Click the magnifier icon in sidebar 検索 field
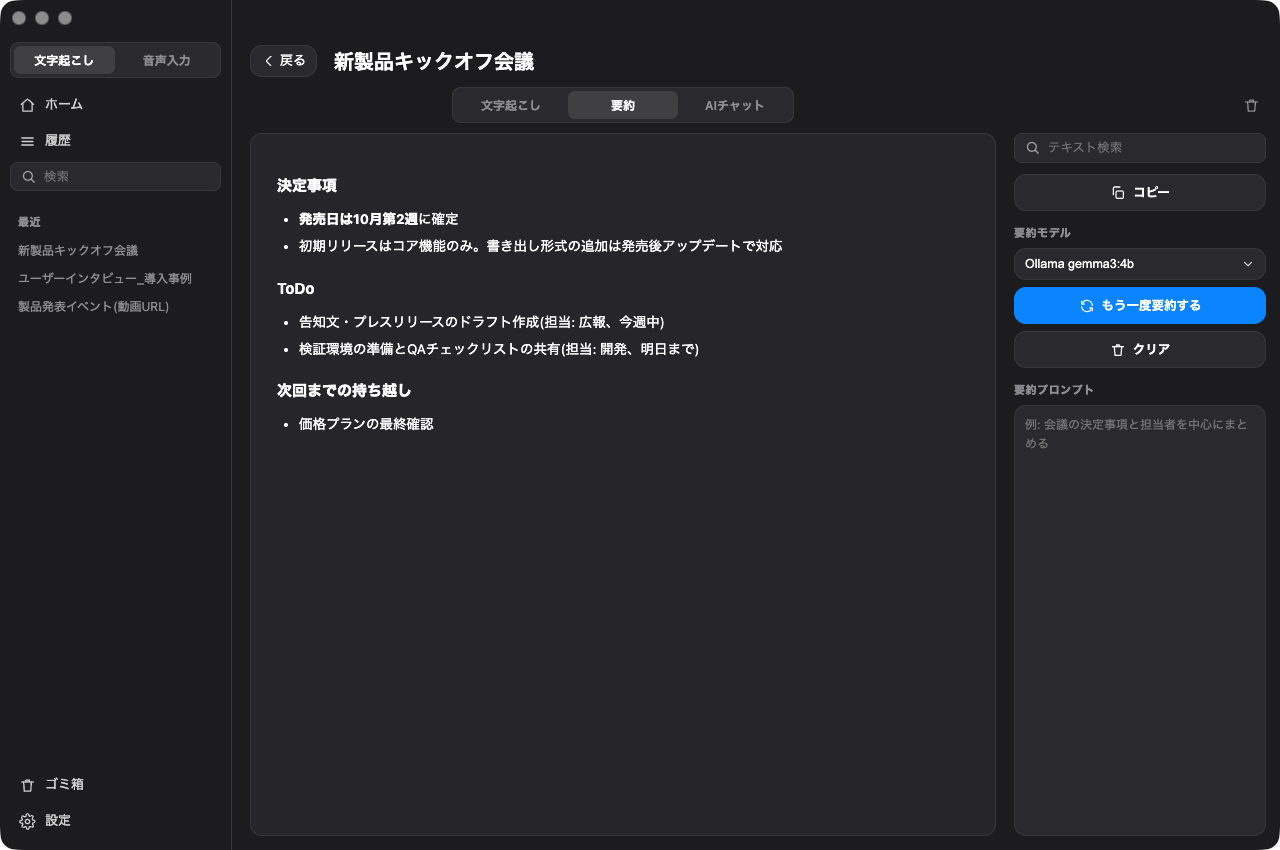 29,177
